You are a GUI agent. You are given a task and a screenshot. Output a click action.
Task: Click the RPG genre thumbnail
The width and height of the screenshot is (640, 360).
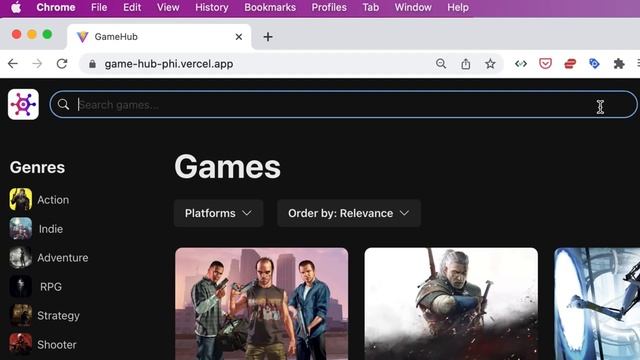coord(21,287)
